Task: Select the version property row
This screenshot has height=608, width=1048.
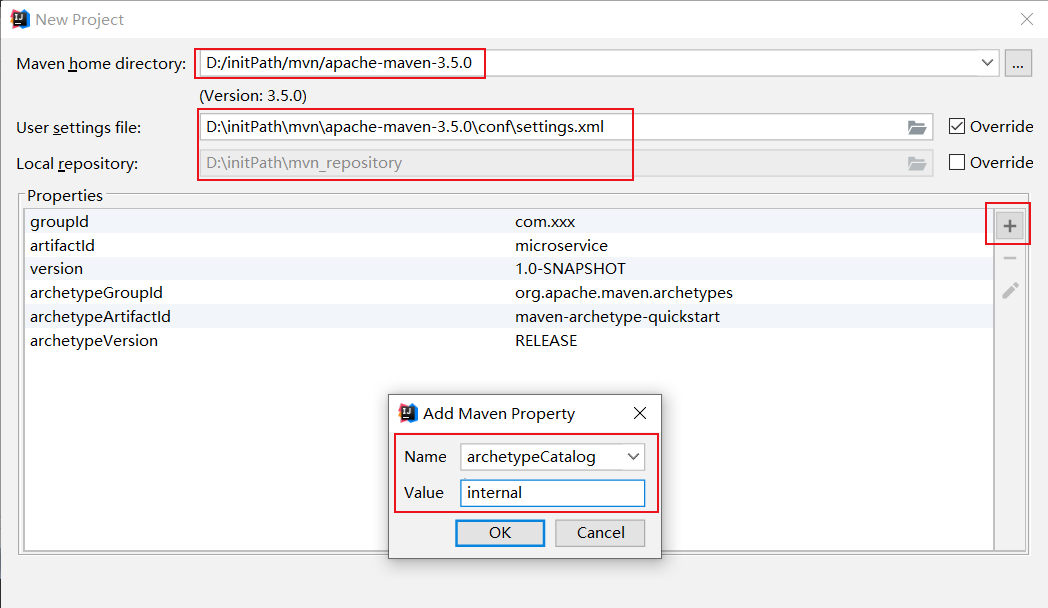Action: [509, 269]
